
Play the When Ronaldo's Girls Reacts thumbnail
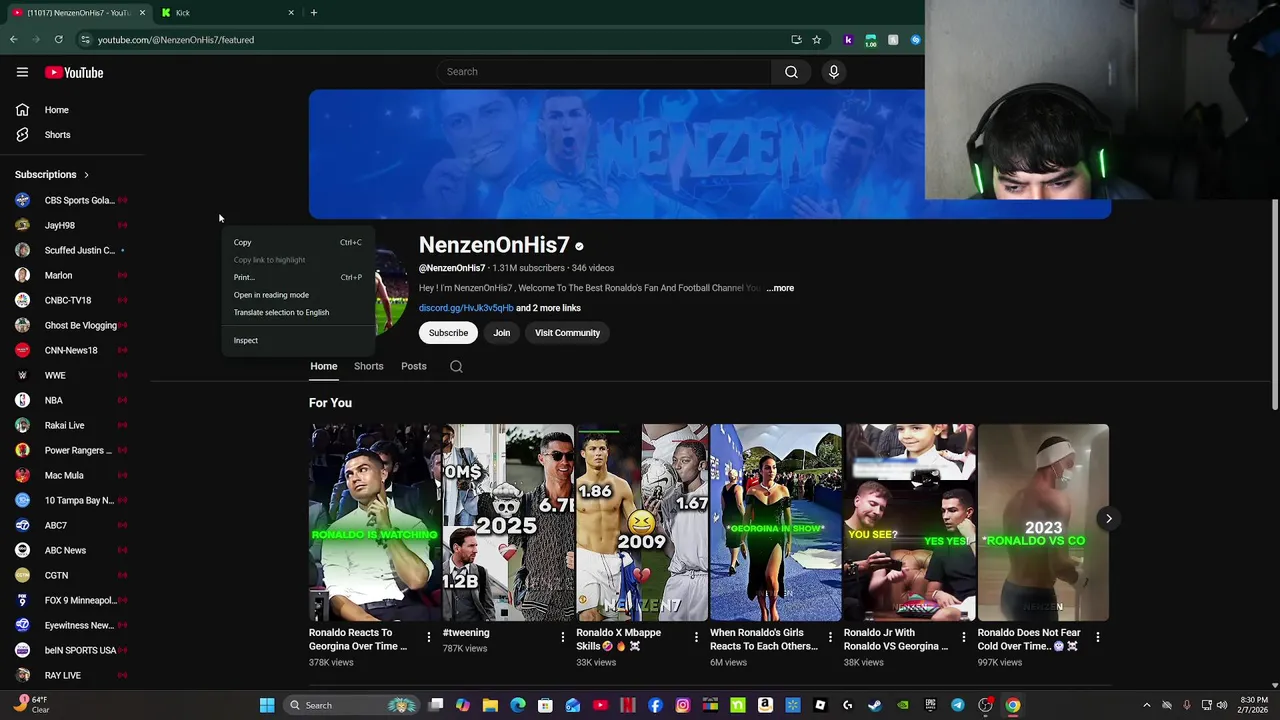(776, 522)
